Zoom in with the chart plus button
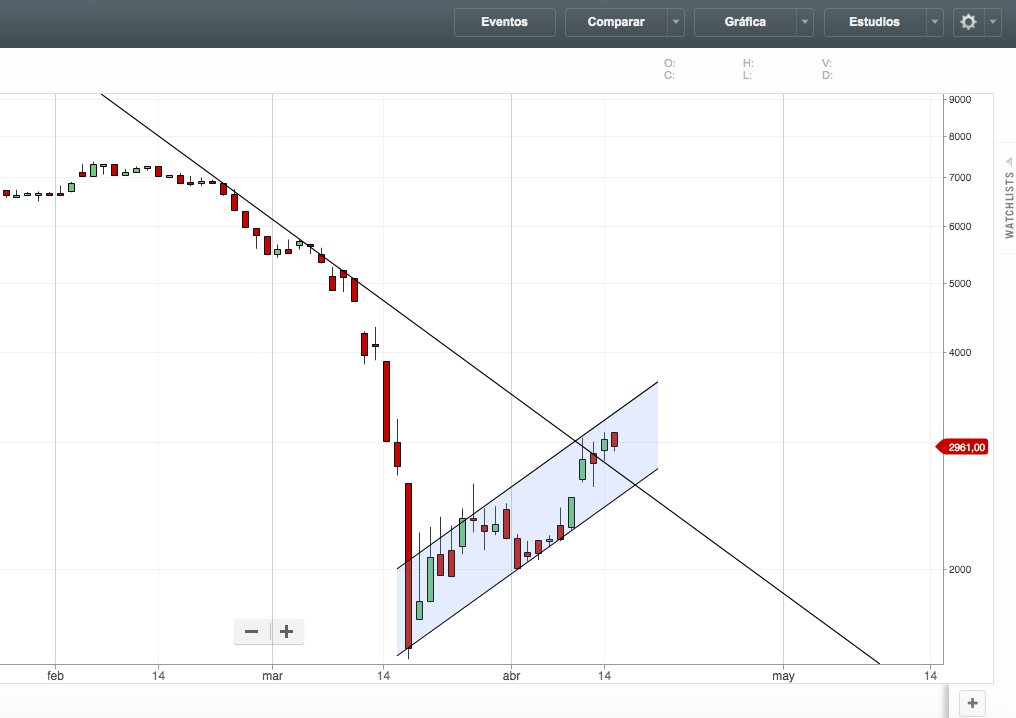Viewport: 1016px width, 718px height. (286, 632)
